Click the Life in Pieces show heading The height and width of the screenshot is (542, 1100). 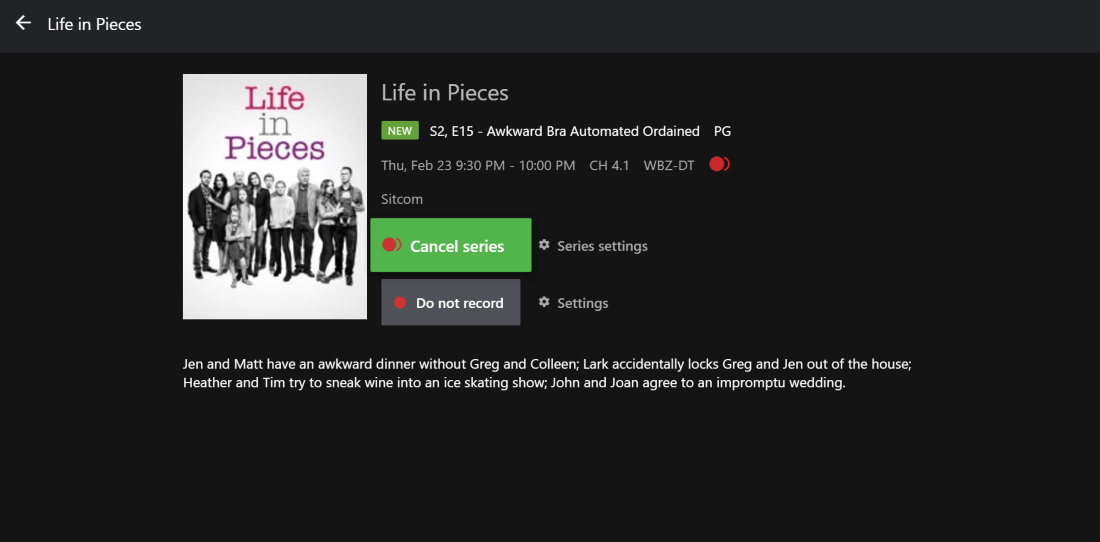[445, 93]
